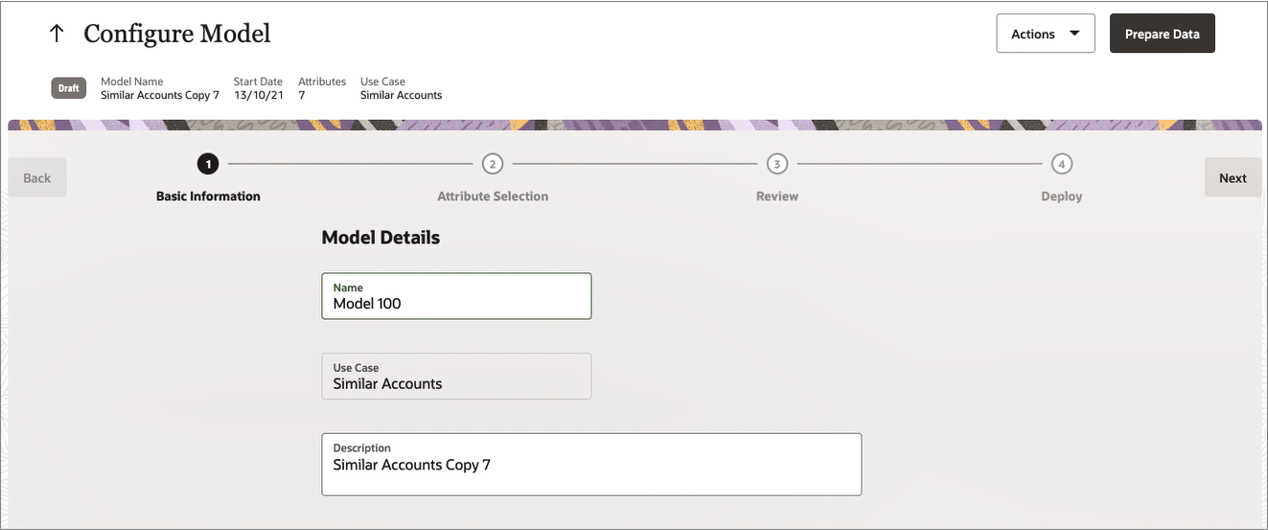This screenshot has width=1268, height=530.
Task: Go to step 2 circle icon
Action: tap(492, 164)
